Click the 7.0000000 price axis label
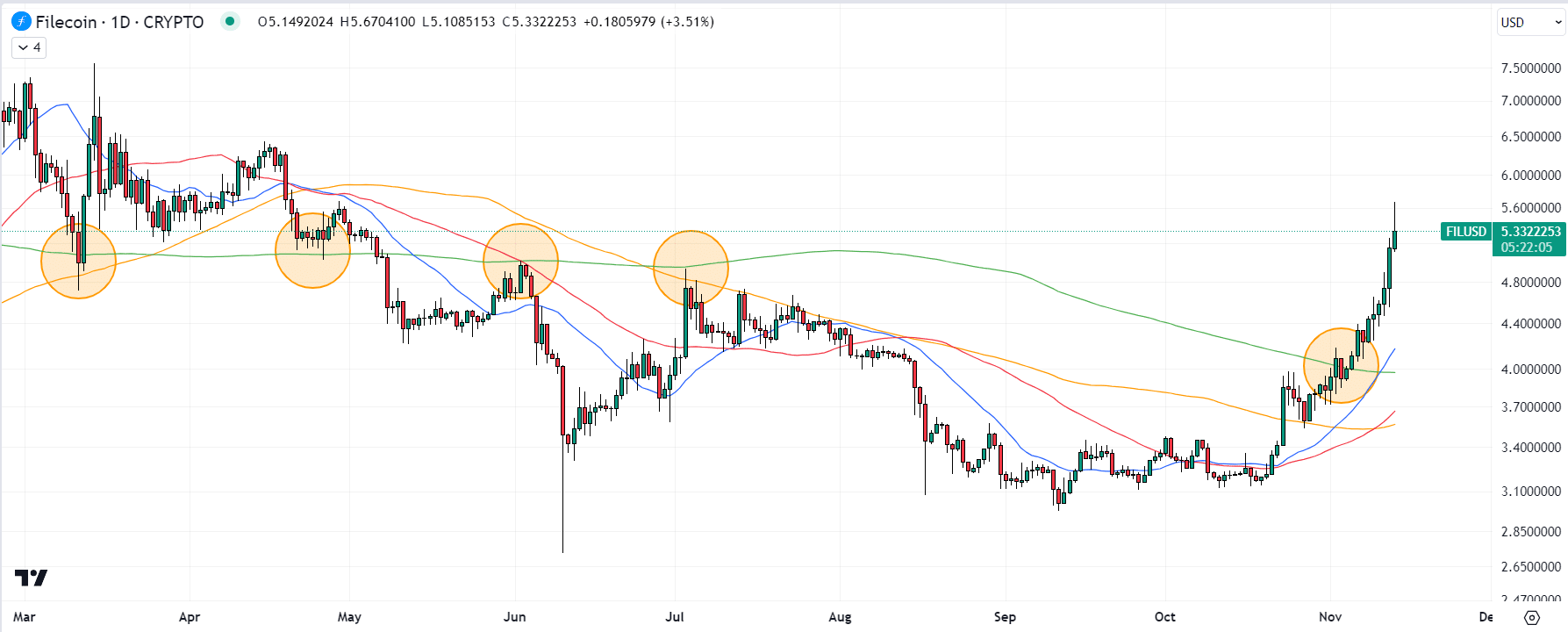 [1531, 100]
